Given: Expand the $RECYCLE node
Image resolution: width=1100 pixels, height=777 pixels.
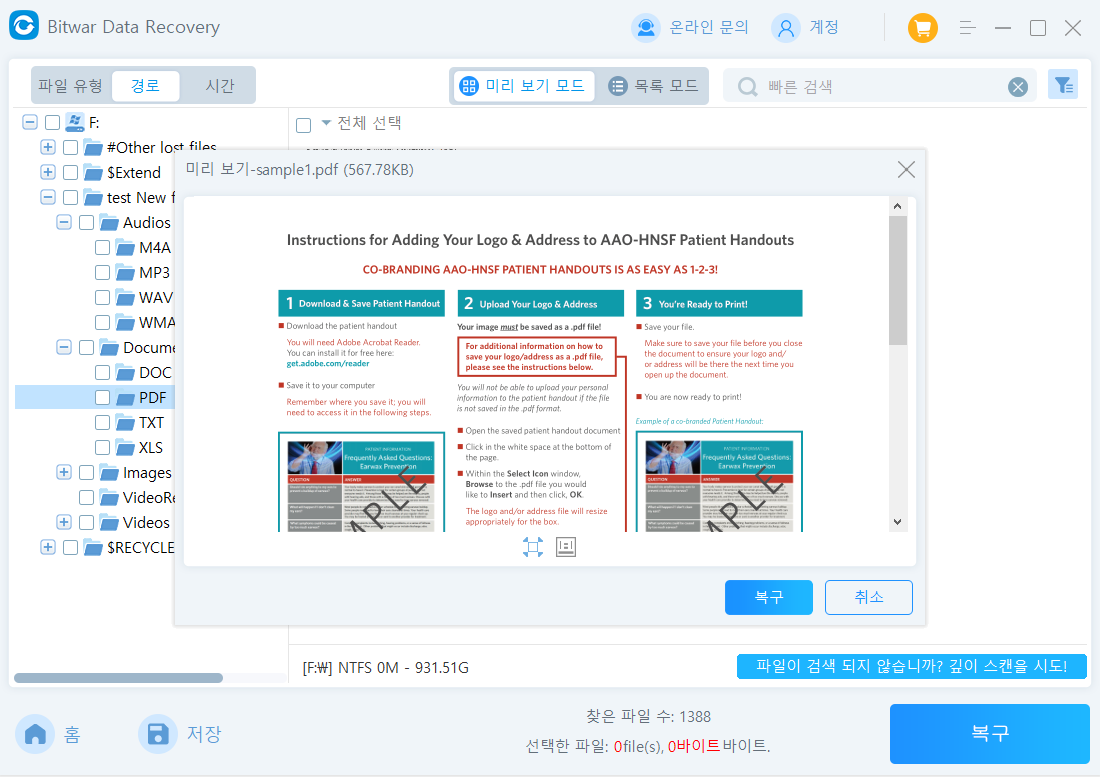Looking at the screenshot, I should [x=48, y=547].
